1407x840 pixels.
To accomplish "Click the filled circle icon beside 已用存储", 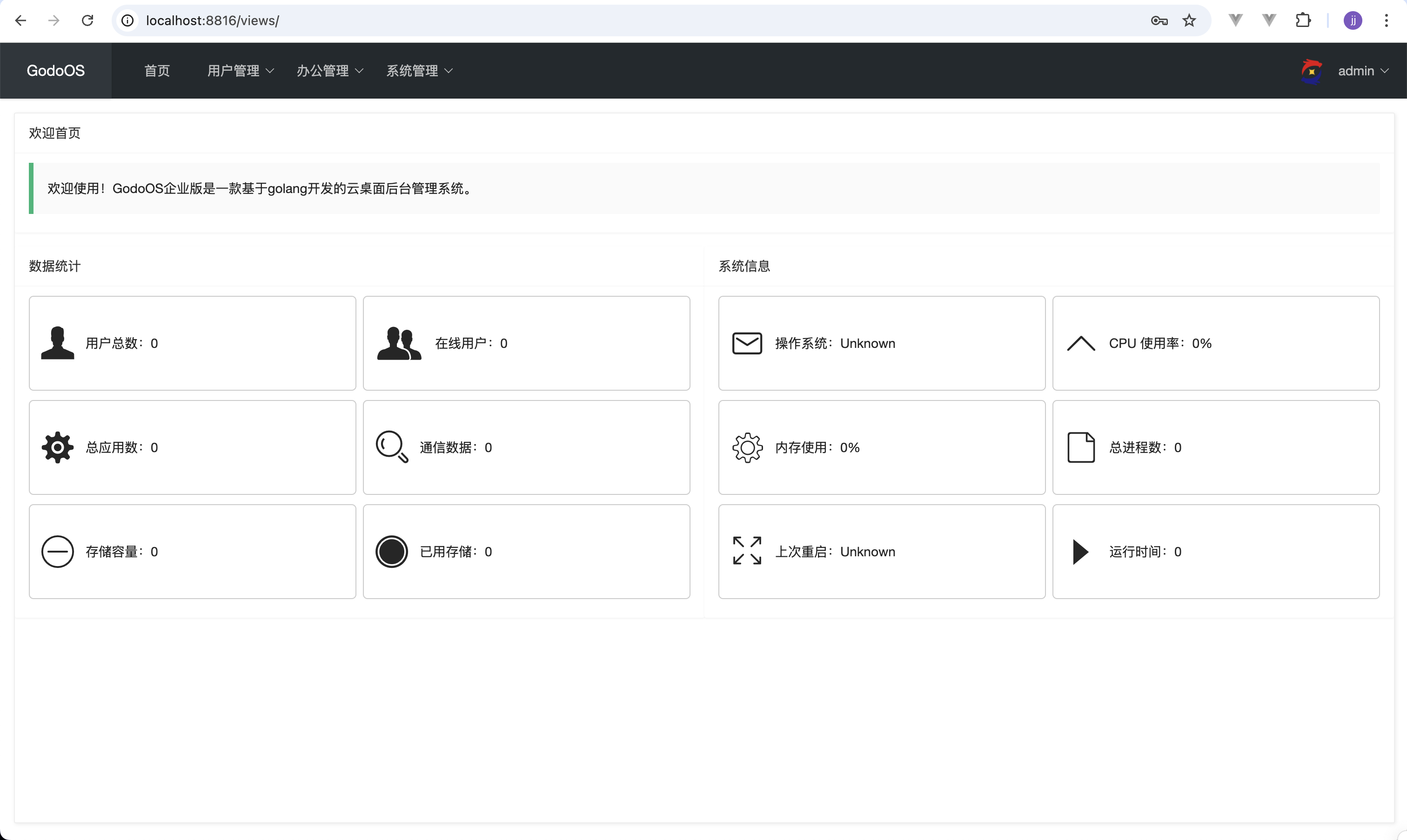I will tap(391, 552).
